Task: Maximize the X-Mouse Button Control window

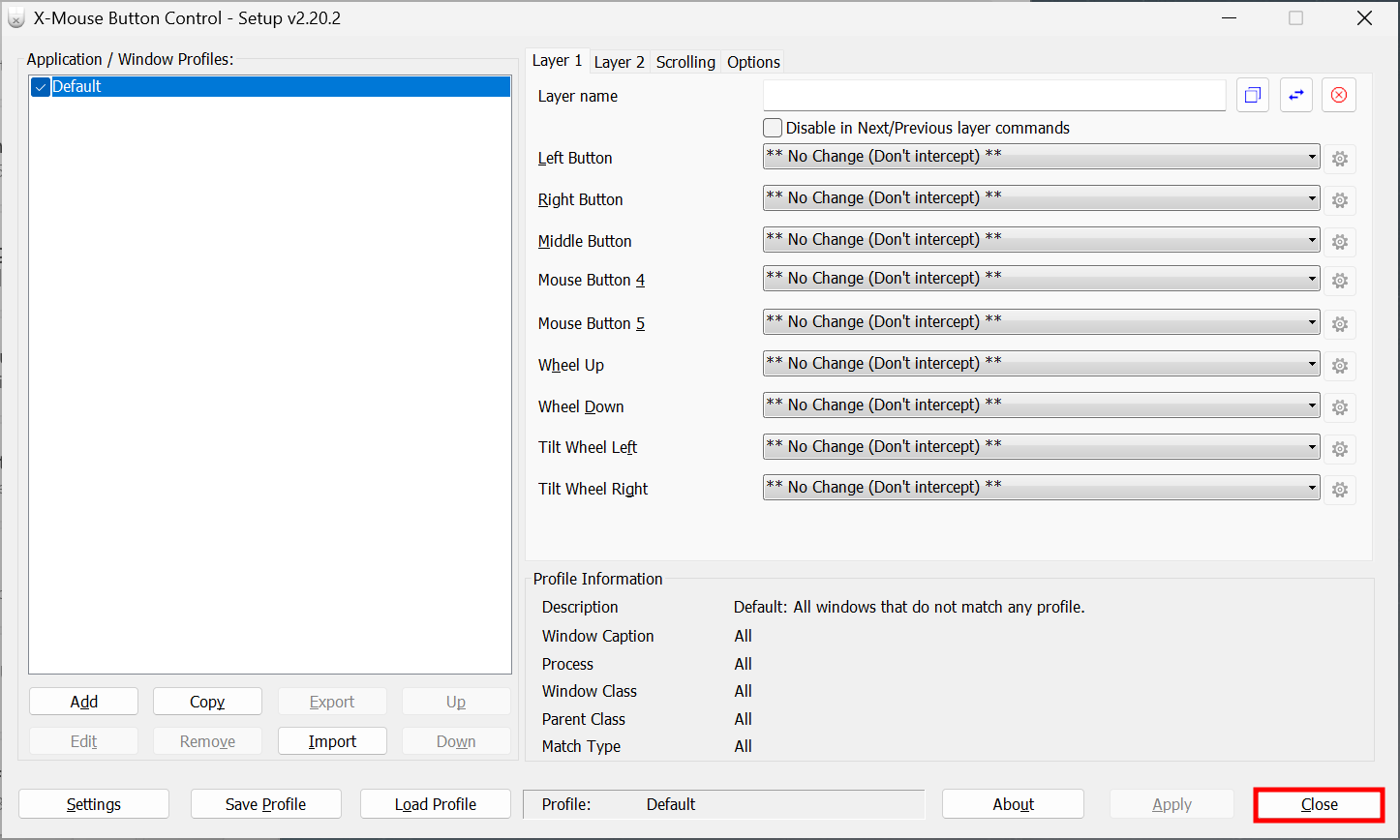Action: [x=1295, y=18]
